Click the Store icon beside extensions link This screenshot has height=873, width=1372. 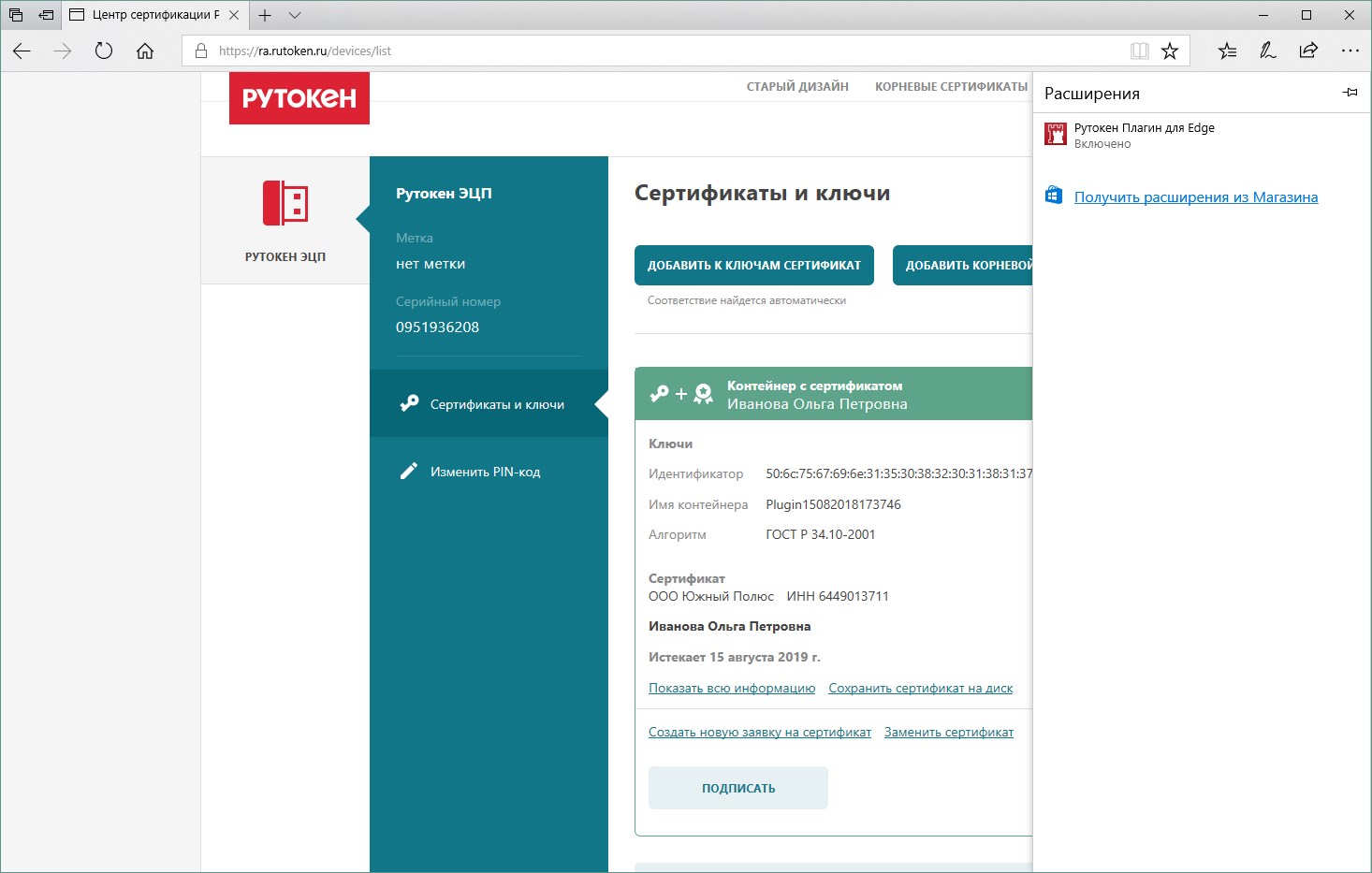click(1054, 196)
